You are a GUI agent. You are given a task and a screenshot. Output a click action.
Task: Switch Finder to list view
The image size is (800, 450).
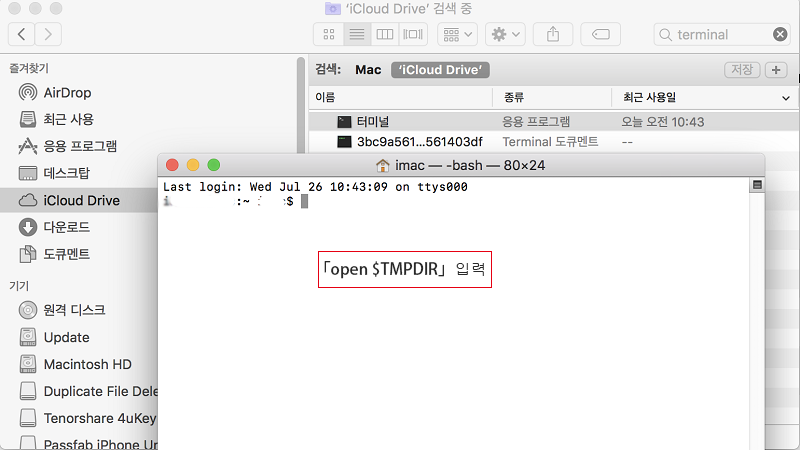(357, 34)
